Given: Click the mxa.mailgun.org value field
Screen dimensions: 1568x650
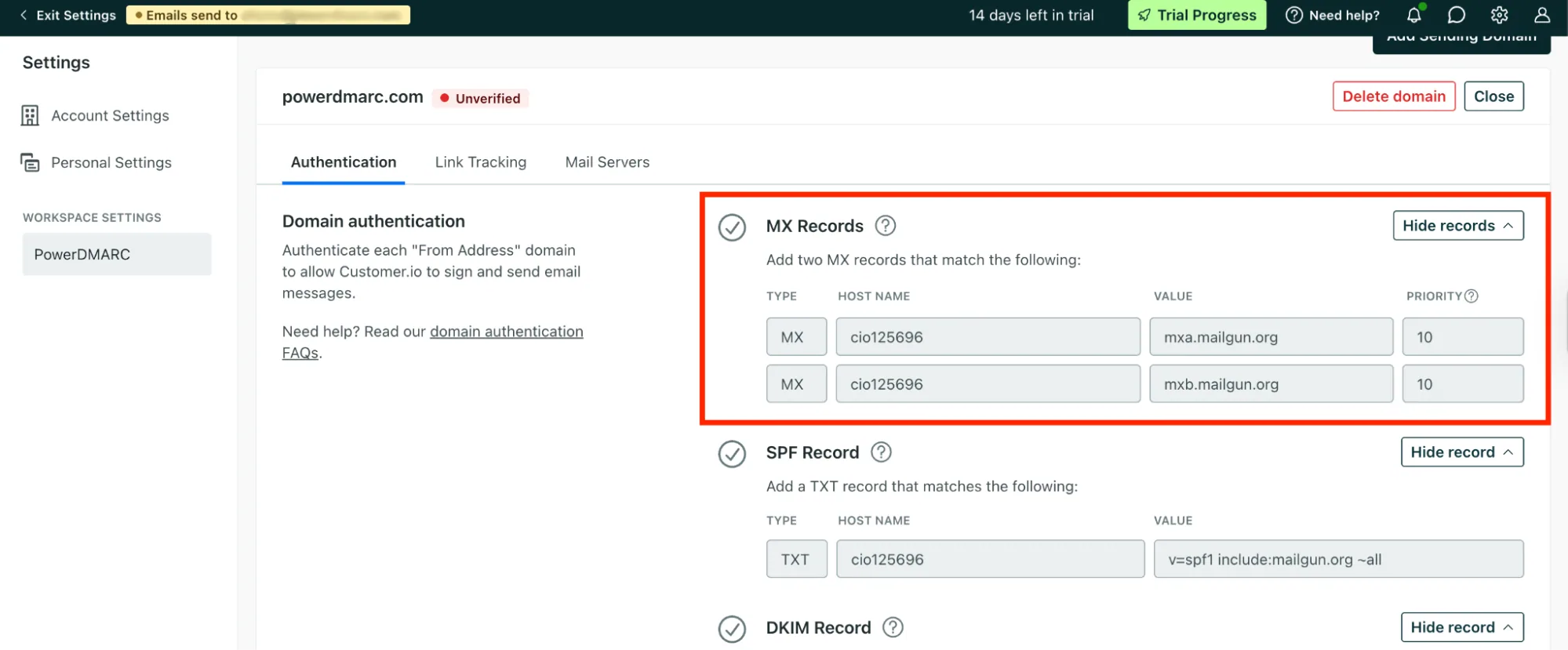Looking at the screenshot, I should point(1271,337).
